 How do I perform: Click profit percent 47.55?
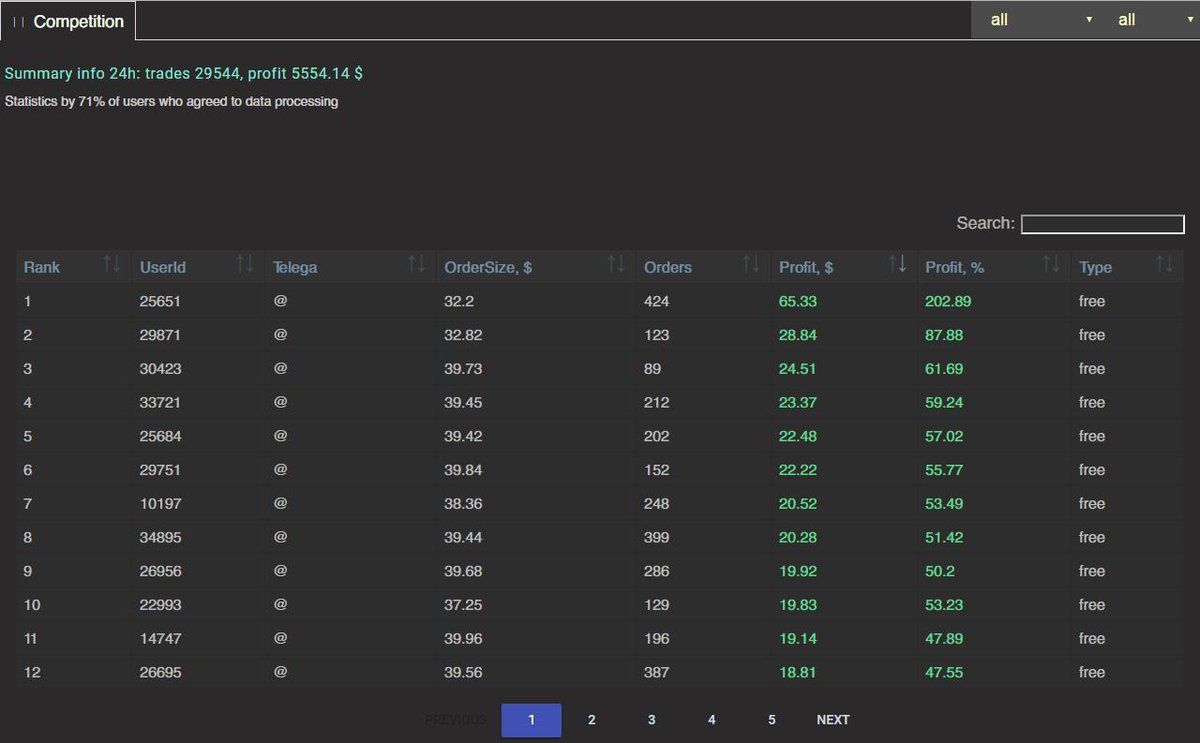coord(944,672)
